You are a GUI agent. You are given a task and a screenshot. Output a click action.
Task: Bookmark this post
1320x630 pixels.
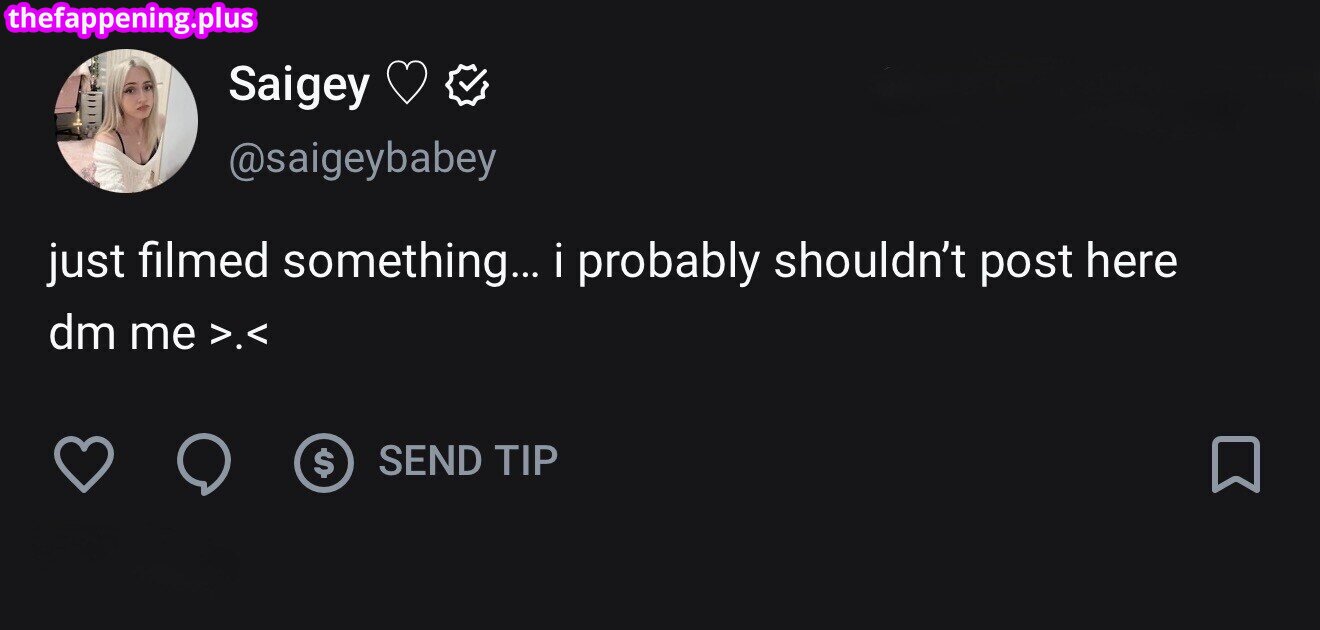coord(1236,465)
